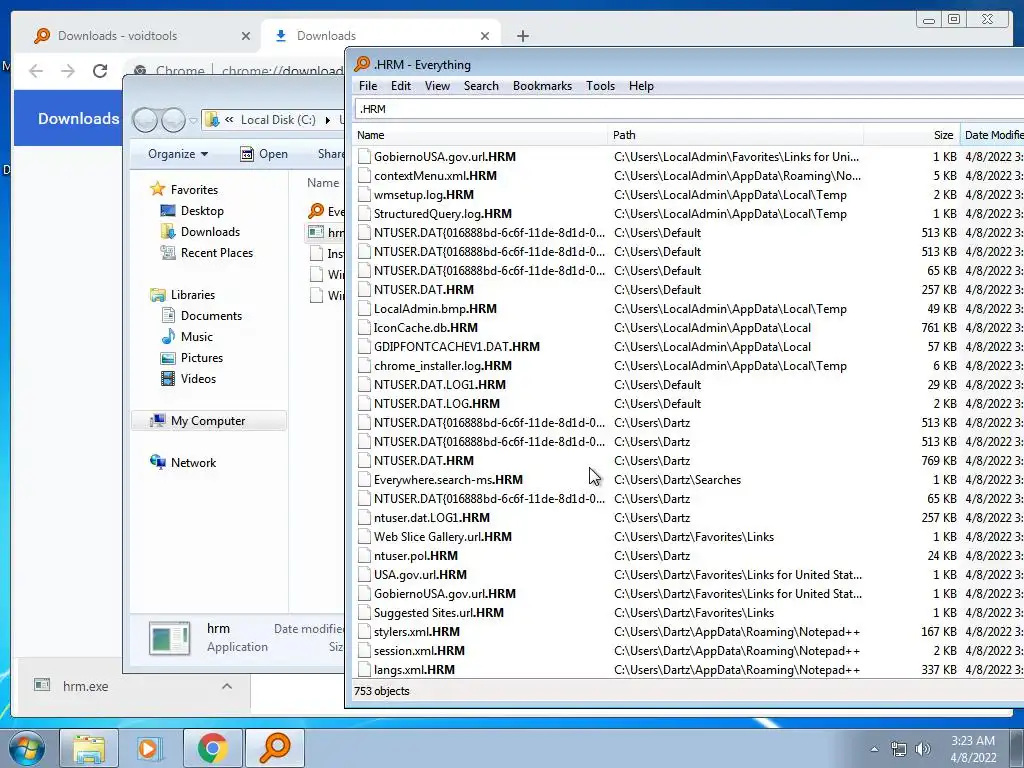The width and height of the screenshot is (1024, 768).
Task: Open File menu in Everything
Action: (x=368, y=86)
